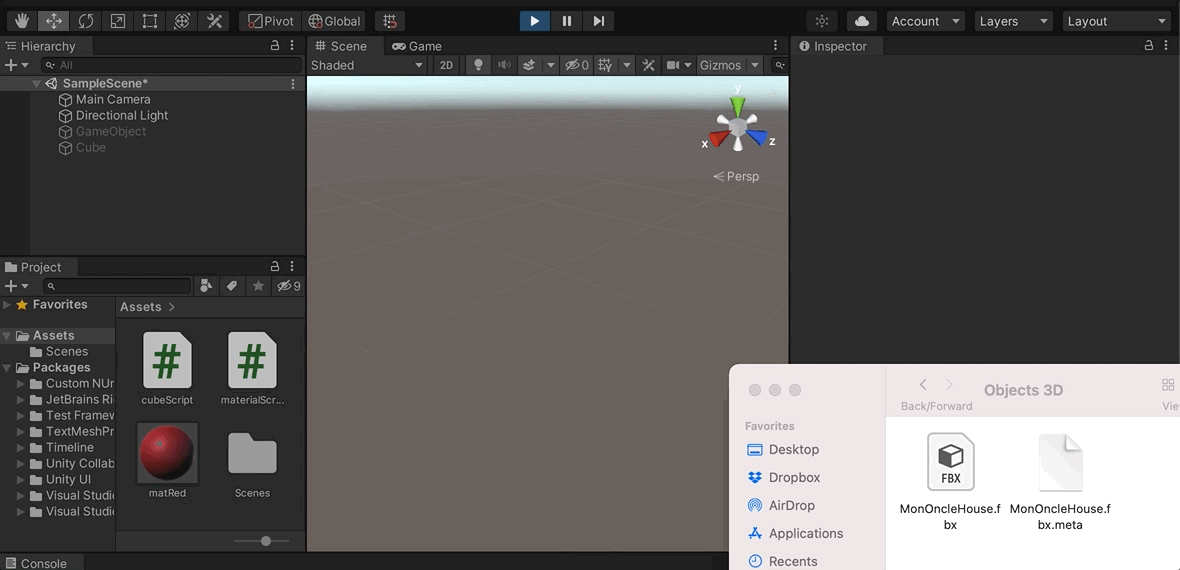
Task: Select the matRed material thumbnail
Action: coord(167,453)
